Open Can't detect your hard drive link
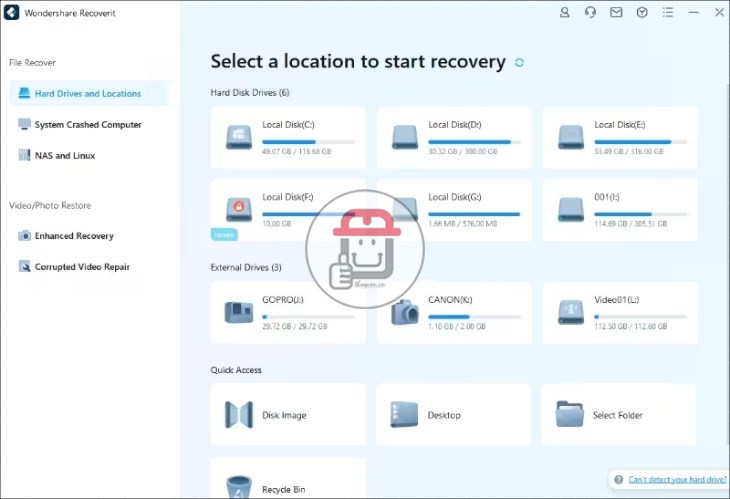 click(677, 479)
